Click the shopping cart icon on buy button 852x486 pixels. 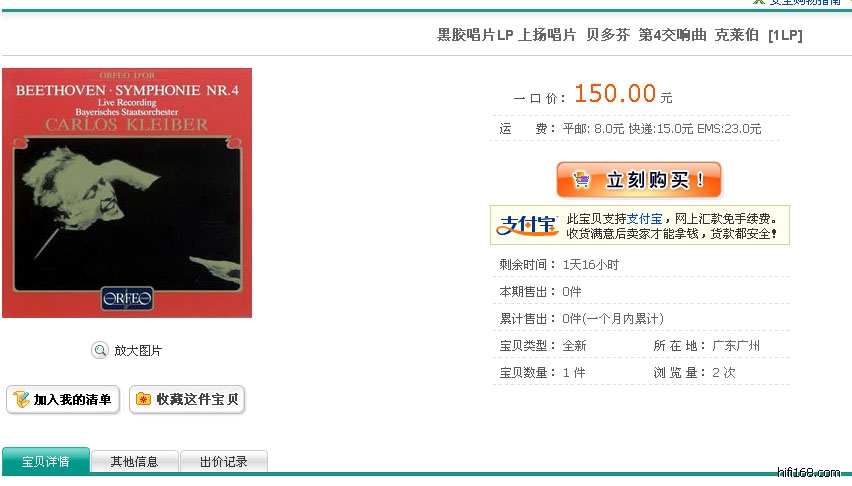click(x=581, y=179)
